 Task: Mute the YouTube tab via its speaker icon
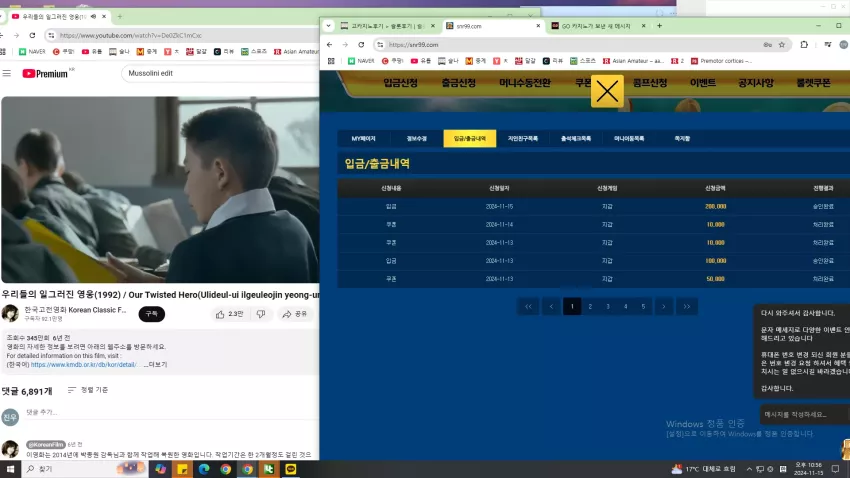pos(93,17)
